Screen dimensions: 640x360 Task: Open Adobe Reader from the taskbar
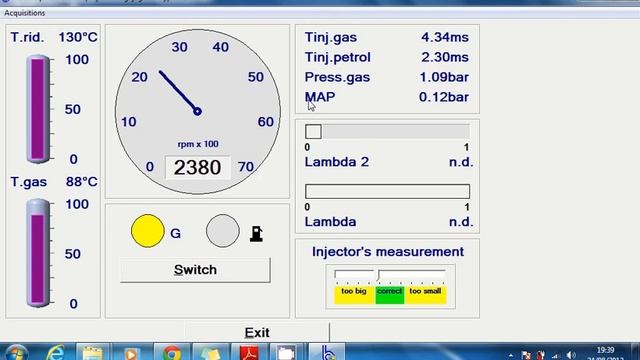(x=249, y=353)
